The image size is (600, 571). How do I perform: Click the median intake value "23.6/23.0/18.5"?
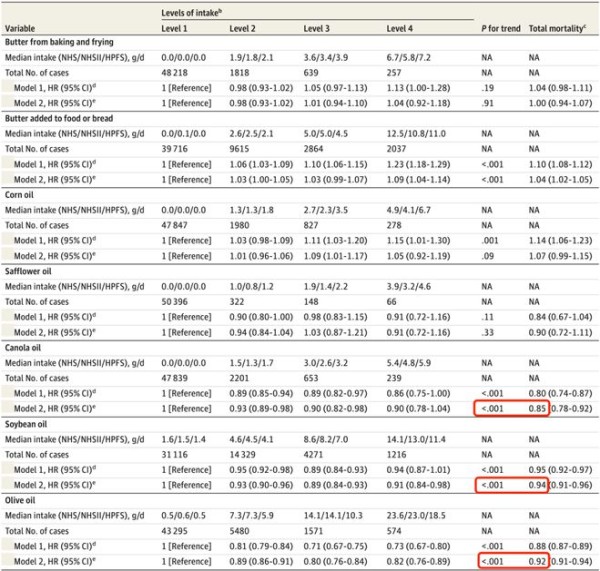416,516
